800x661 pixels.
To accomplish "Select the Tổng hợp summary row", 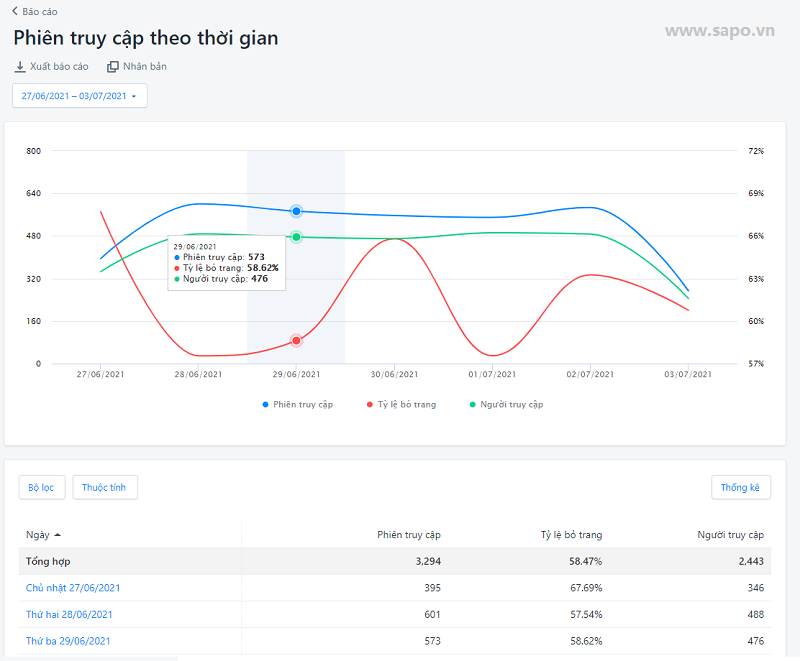I will (50, 562).
